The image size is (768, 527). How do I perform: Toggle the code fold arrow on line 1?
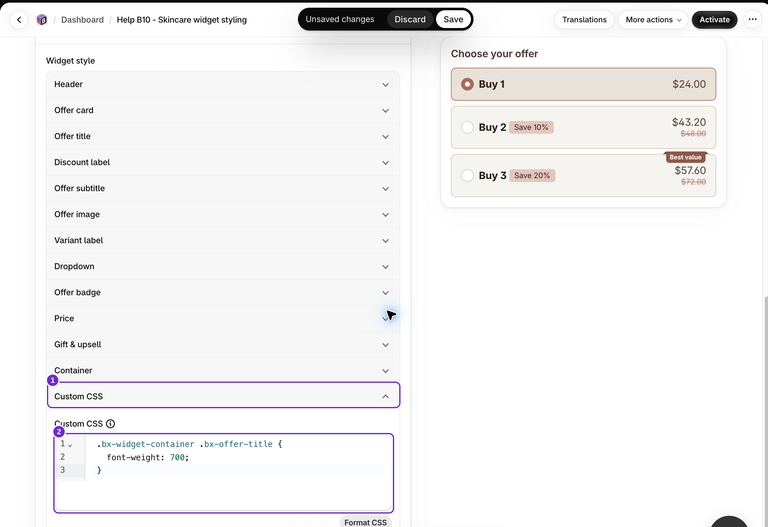(x=70, y=445)
